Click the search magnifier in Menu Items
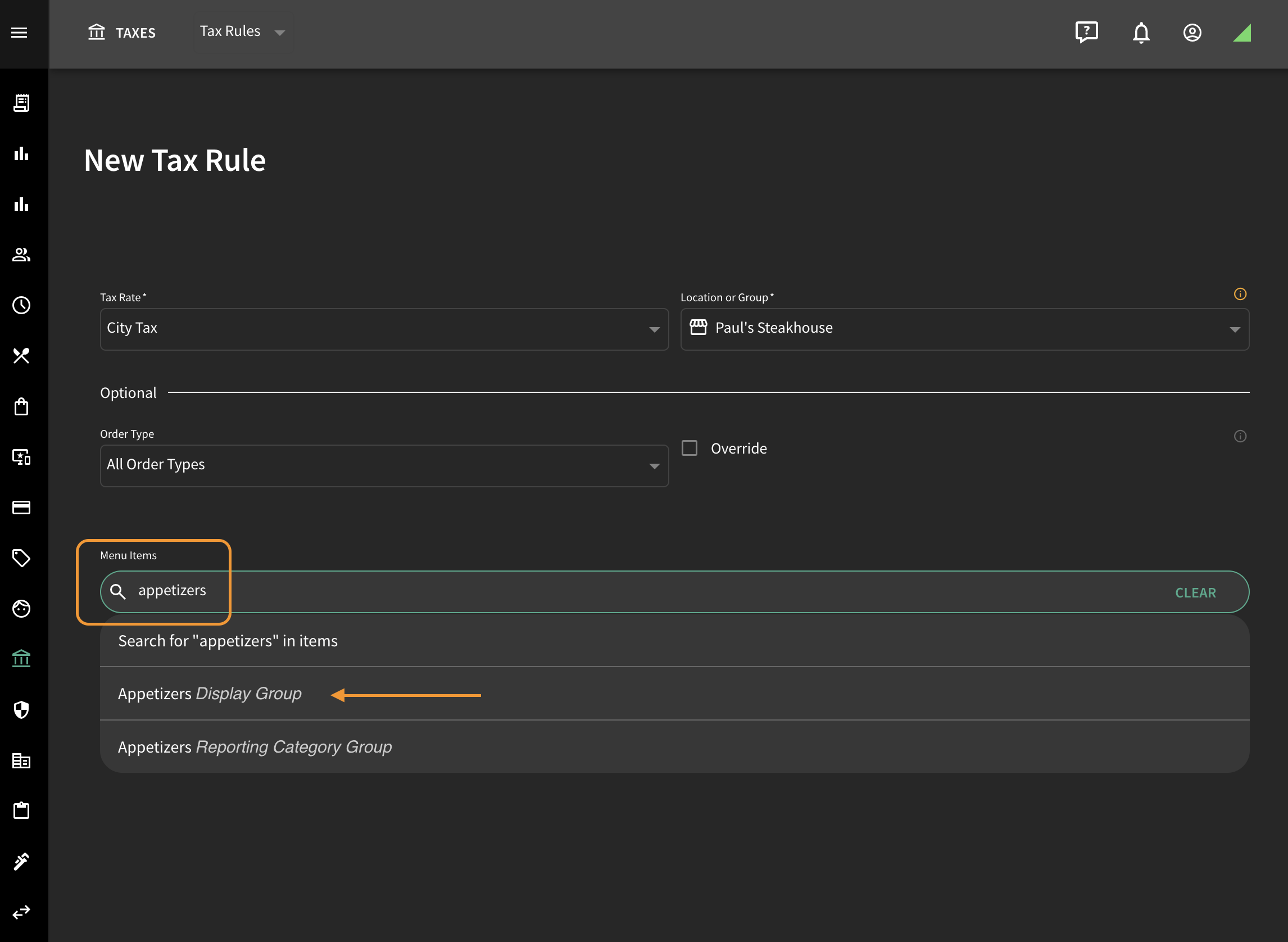Viewport: 1288px width, 942px height. click(x=118, y=591)
